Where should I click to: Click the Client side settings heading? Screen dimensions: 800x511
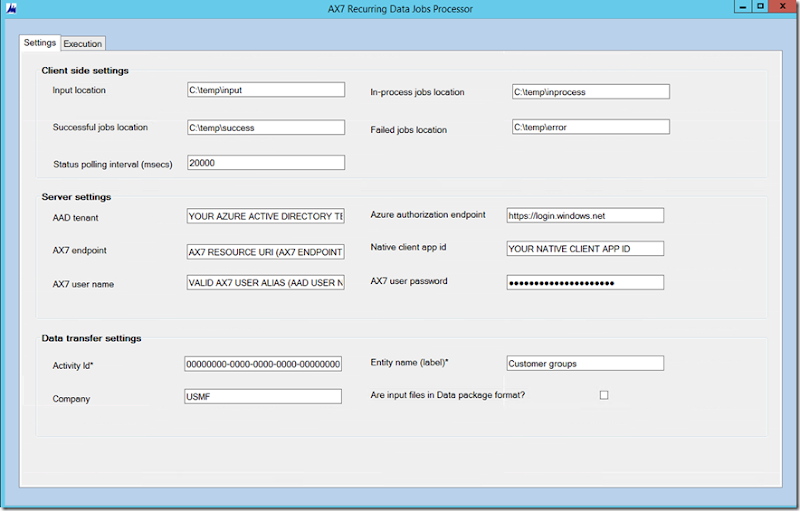click(x=85, y=70)
